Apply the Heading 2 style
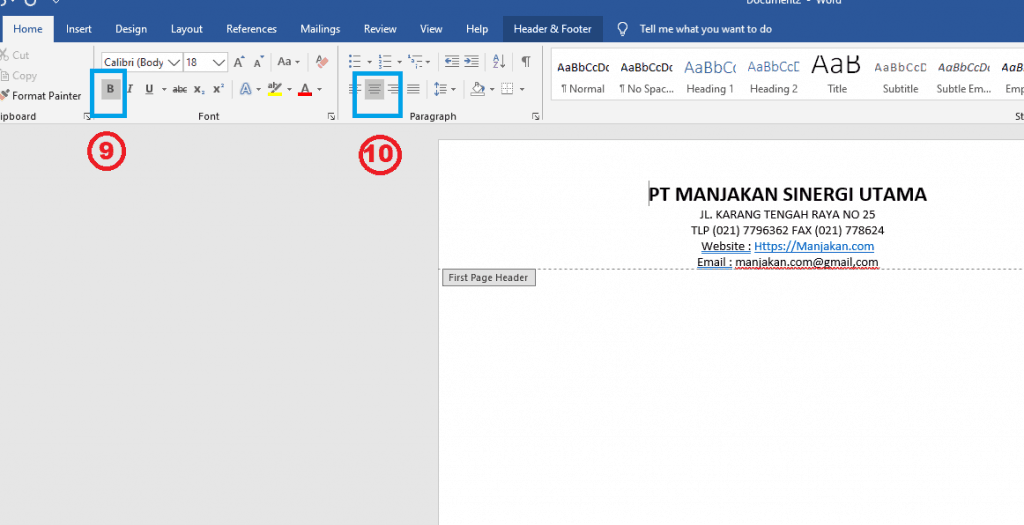The width and height of the screenshot is (1024, 525). tap(773, 76)
